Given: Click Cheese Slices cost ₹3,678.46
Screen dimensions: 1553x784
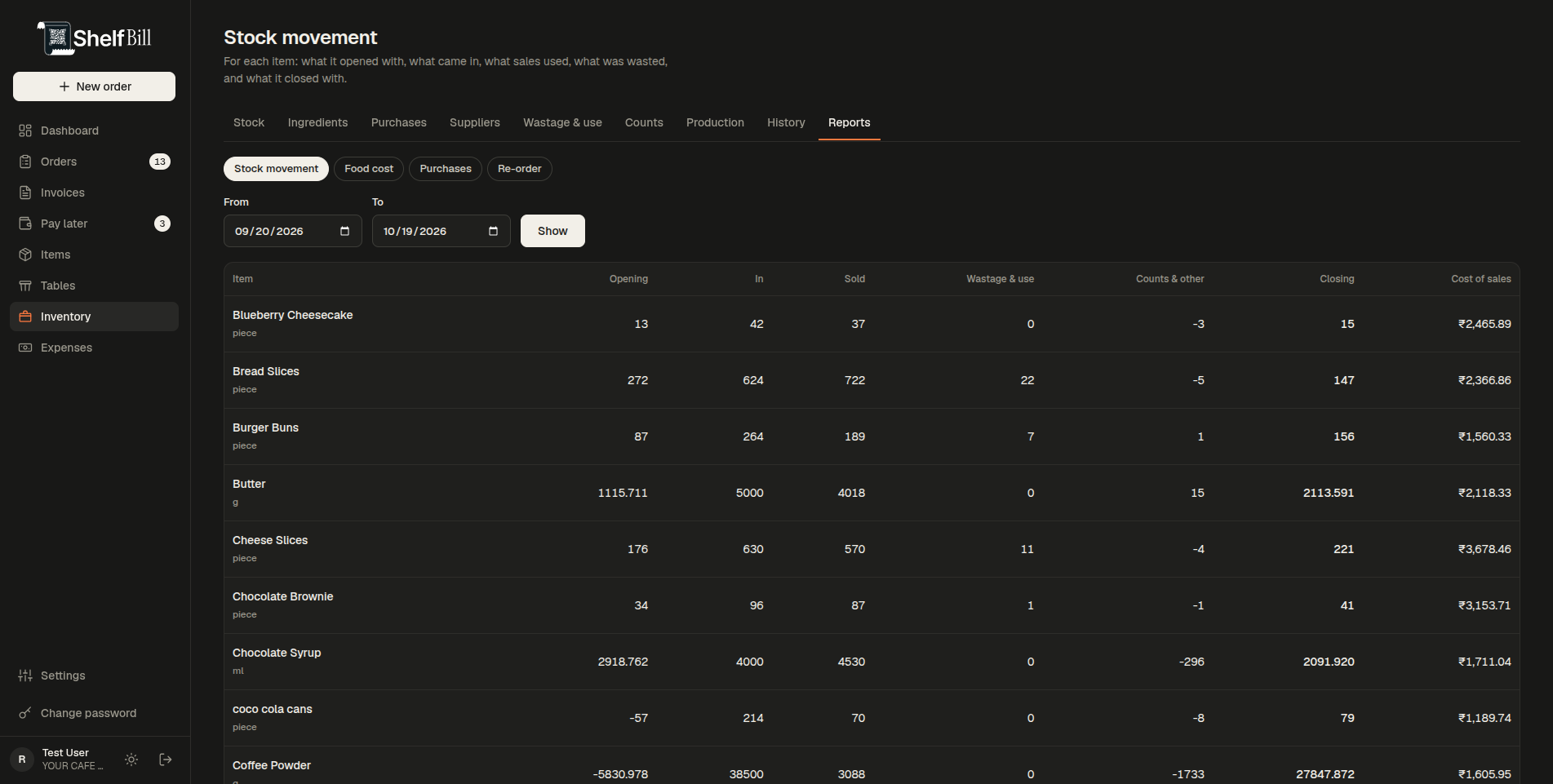Looking at the screenshot, I should coord(1484,549).
